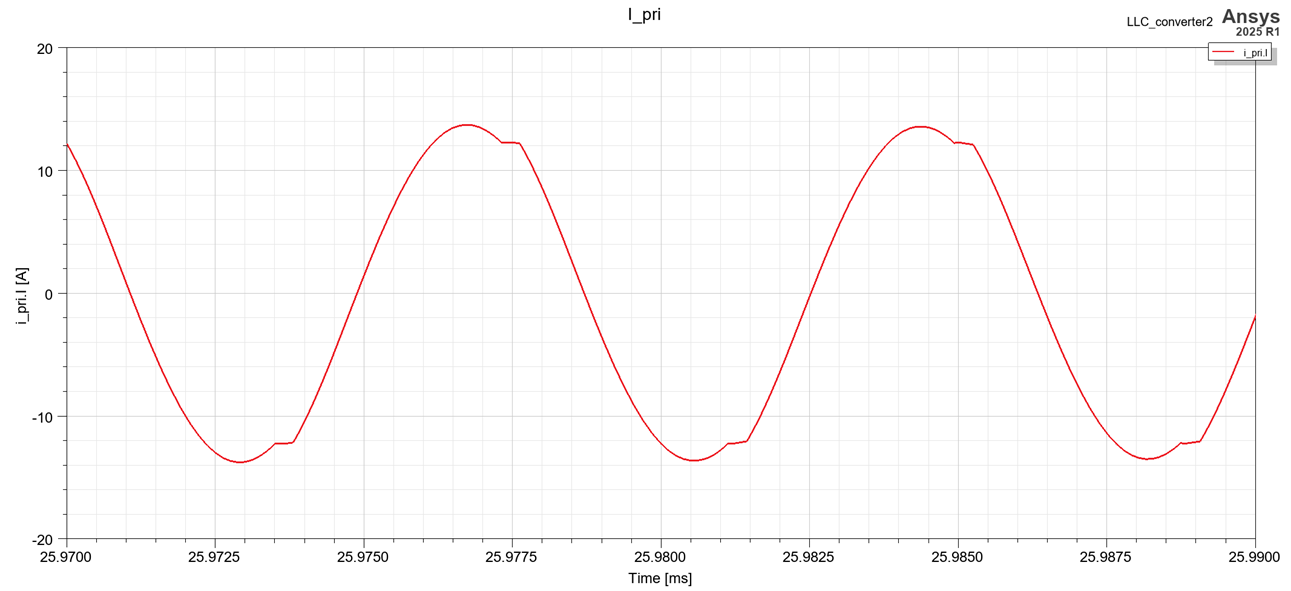The height and width of the screenshot is (591, 1291).
Task: Click the 20 Y-axis tick label
Action: [44, 48]
